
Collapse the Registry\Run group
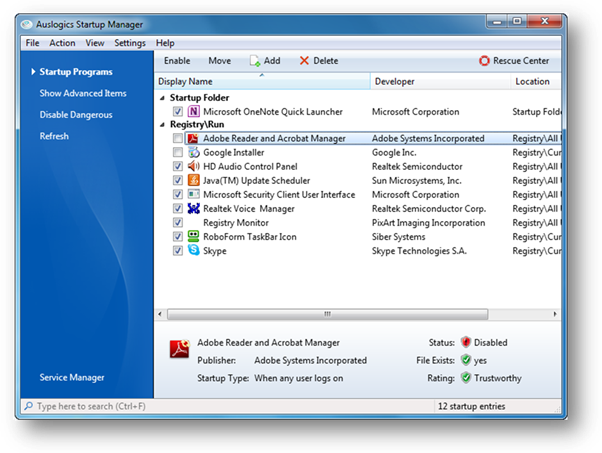click(x=162, y=125)
